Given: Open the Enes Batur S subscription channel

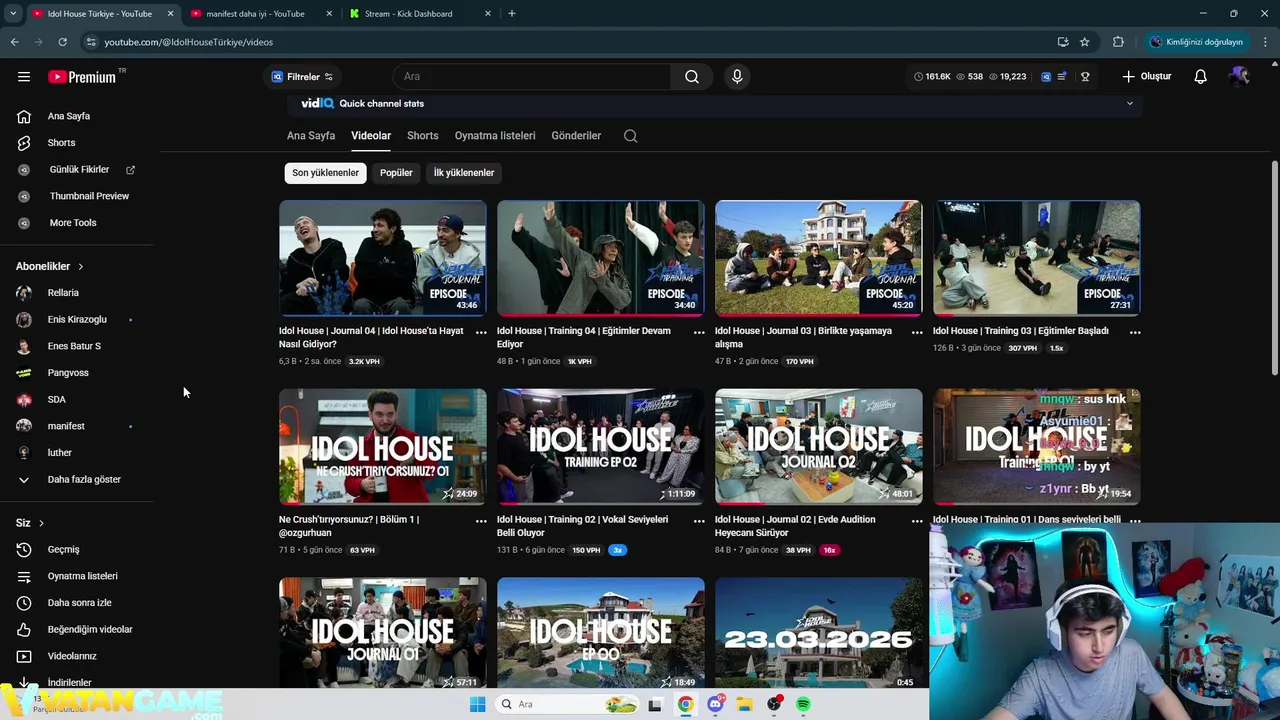Looking at the screenshot, I should (x=76, y=346).
